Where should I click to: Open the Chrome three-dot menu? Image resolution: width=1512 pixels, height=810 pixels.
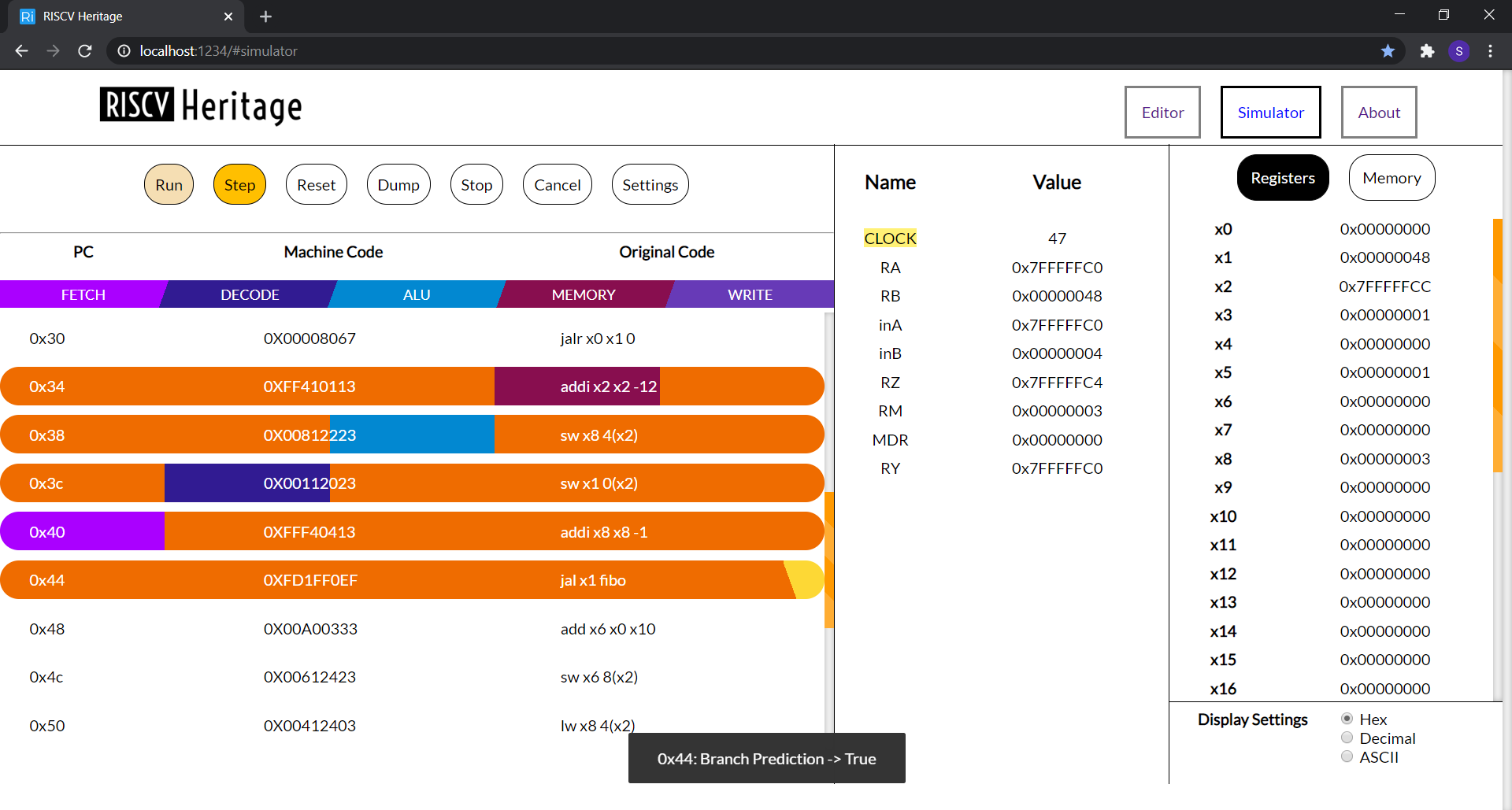1490,51
